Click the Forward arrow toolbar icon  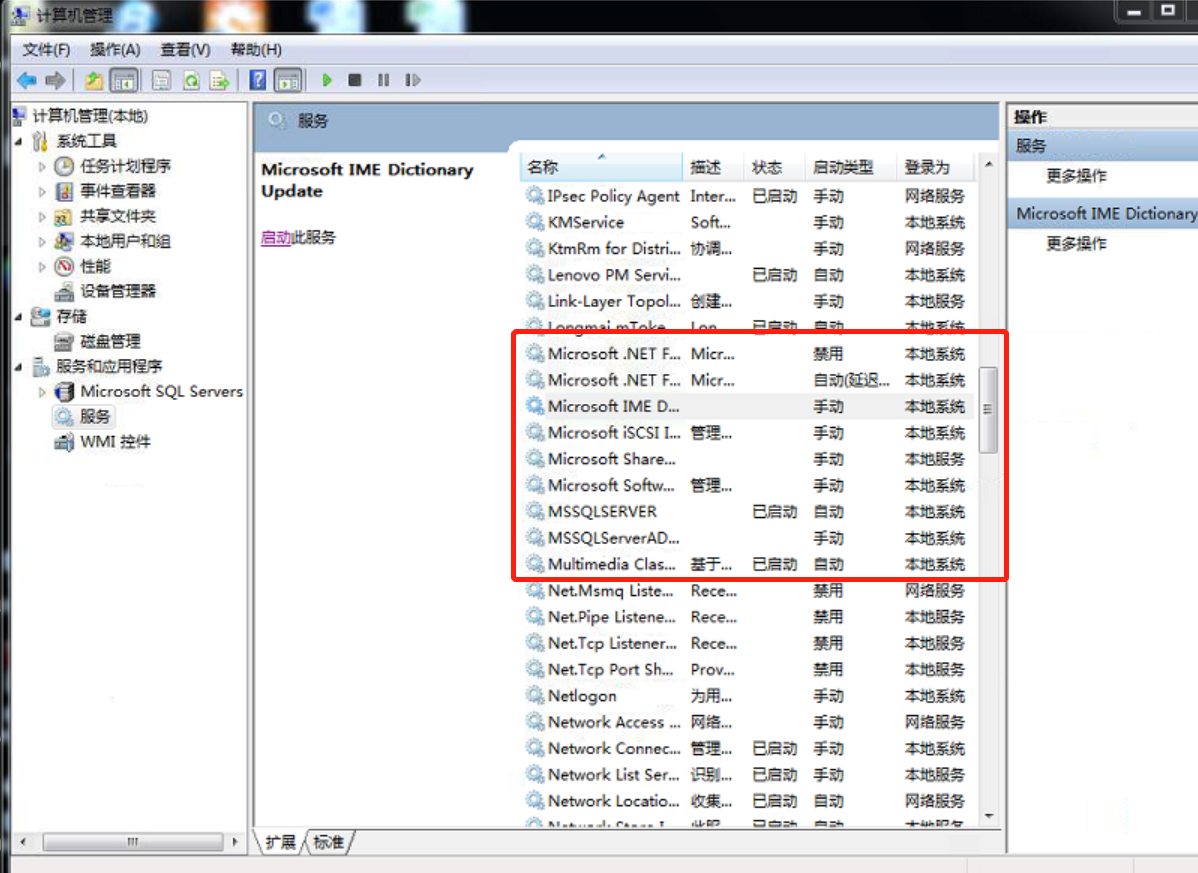tap(55, 80)
